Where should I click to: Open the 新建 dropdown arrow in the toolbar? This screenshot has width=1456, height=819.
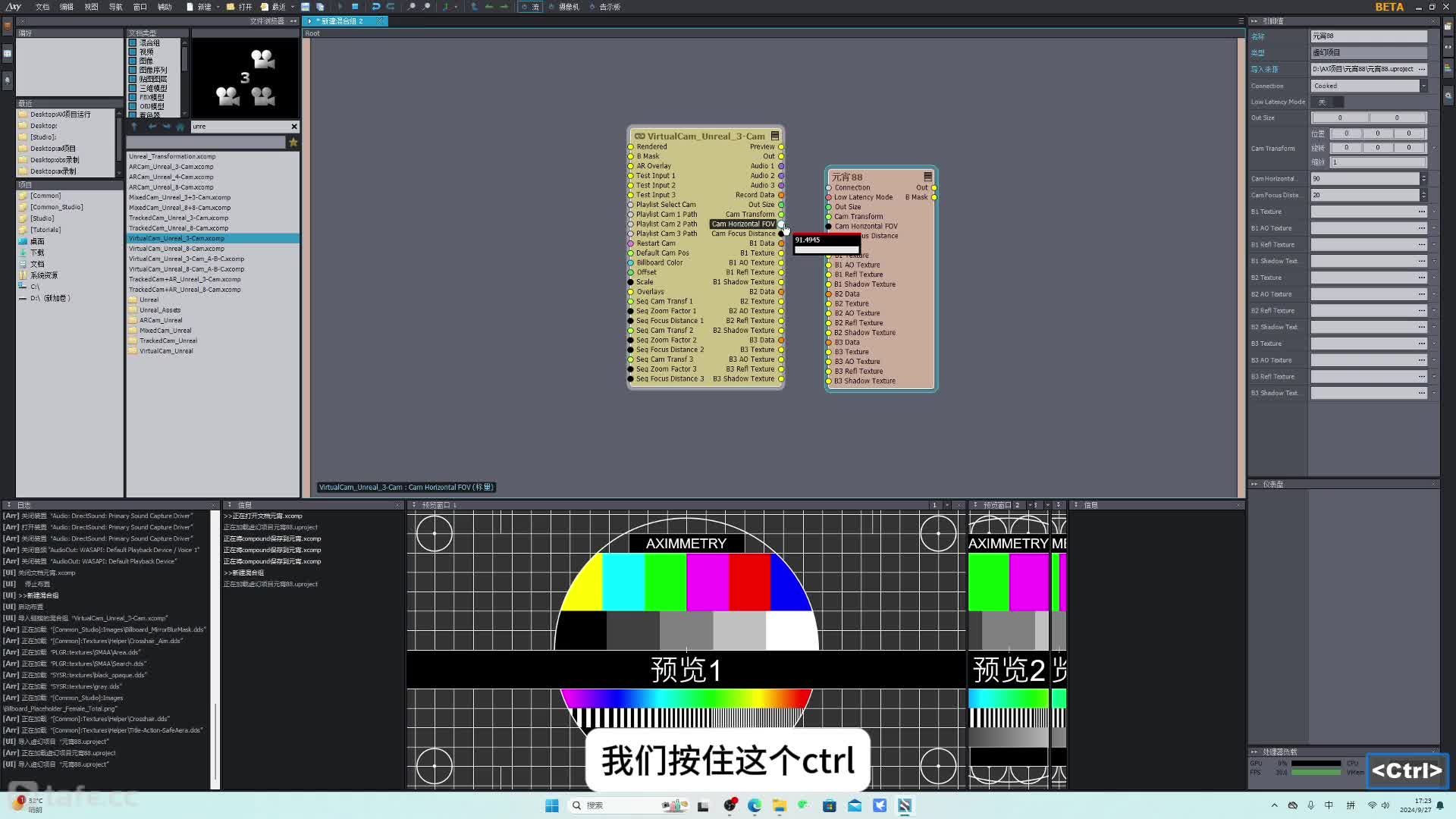click(x=218, y=7)
